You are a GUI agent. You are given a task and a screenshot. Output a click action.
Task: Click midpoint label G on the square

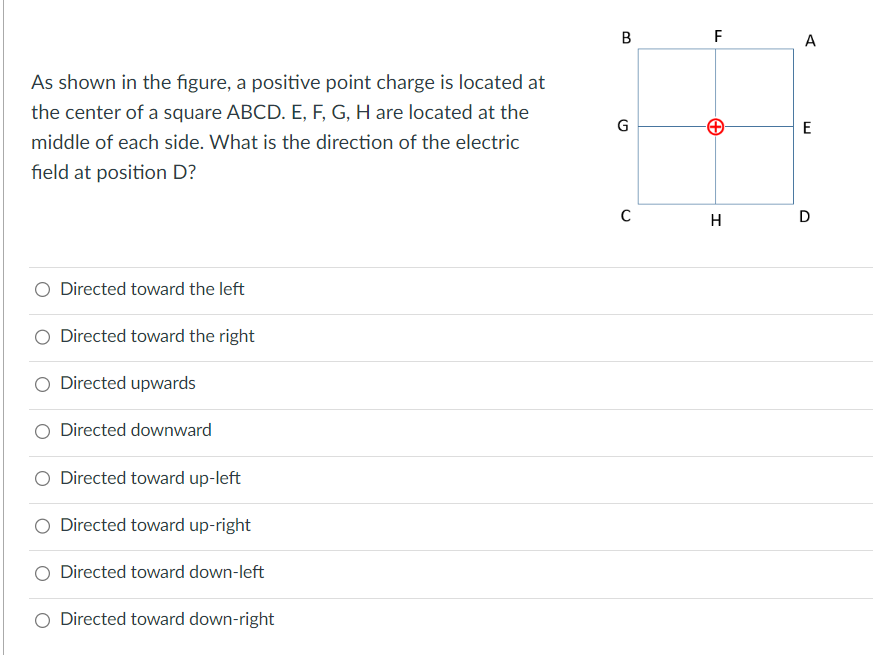(x=621, y=126)
